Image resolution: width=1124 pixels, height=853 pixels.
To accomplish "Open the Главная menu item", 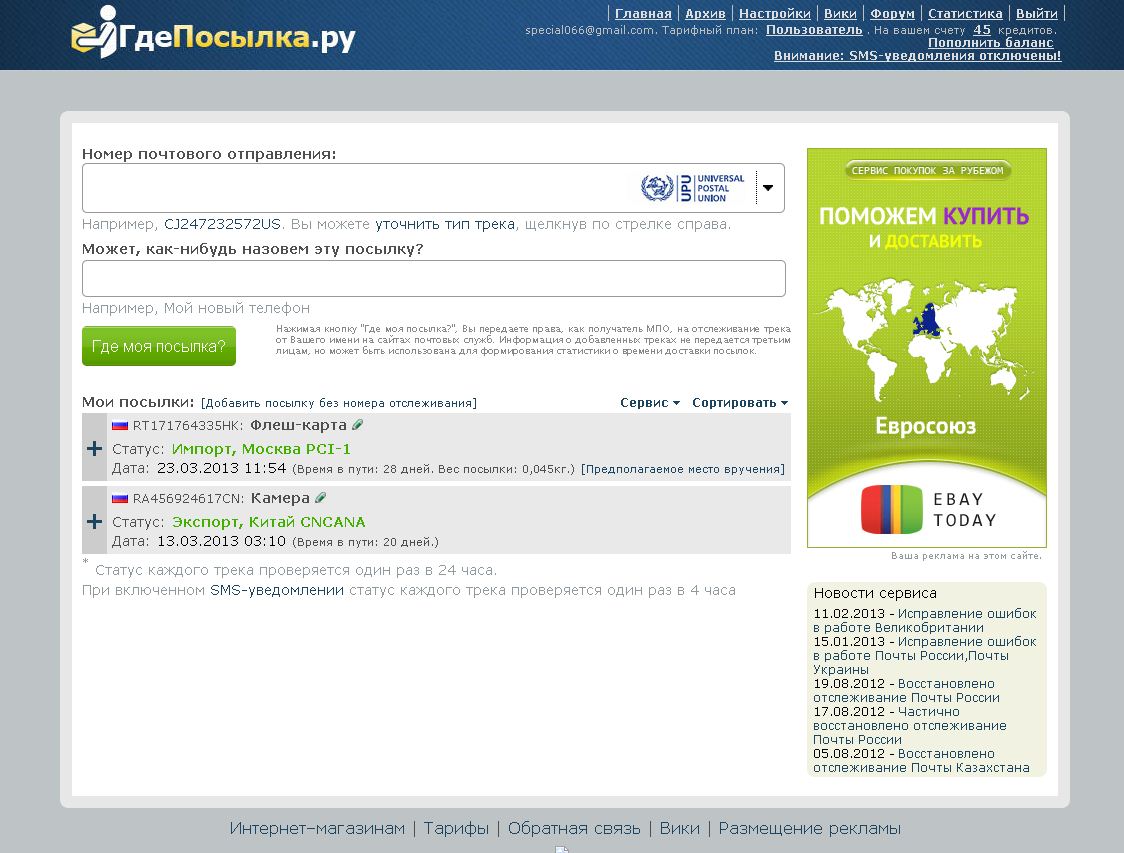I will coord(643,14).
